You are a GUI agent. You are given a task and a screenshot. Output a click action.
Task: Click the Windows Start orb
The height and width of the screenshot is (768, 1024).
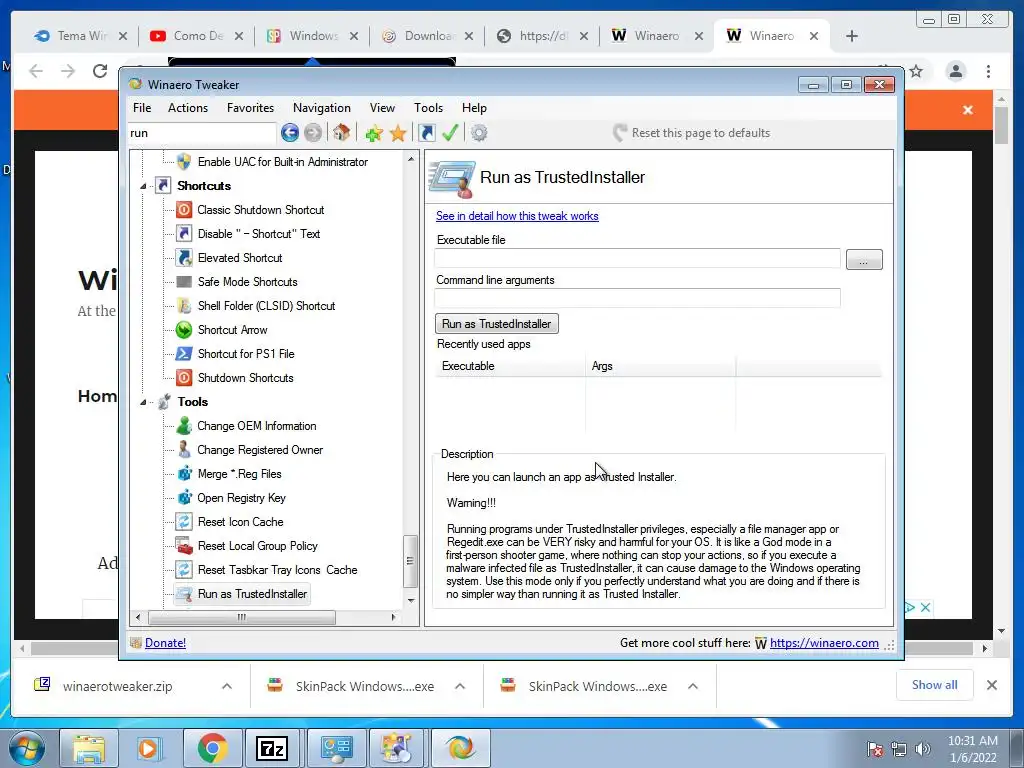click(27, 748)
